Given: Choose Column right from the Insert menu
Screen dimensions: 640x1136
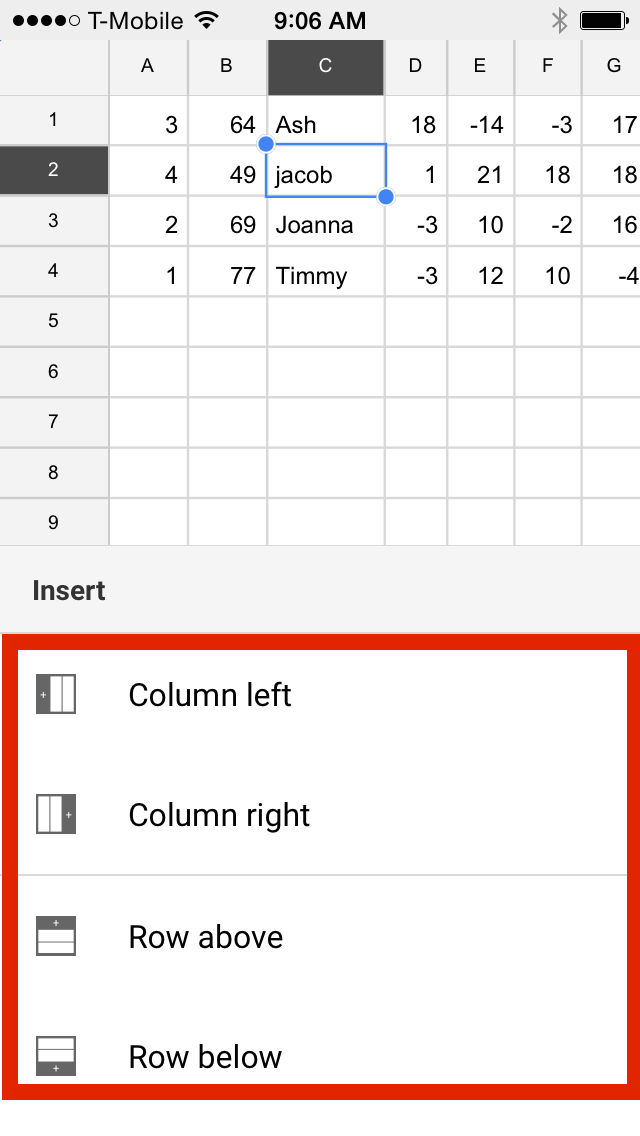Looking at the screenshot, I should 219,814.
